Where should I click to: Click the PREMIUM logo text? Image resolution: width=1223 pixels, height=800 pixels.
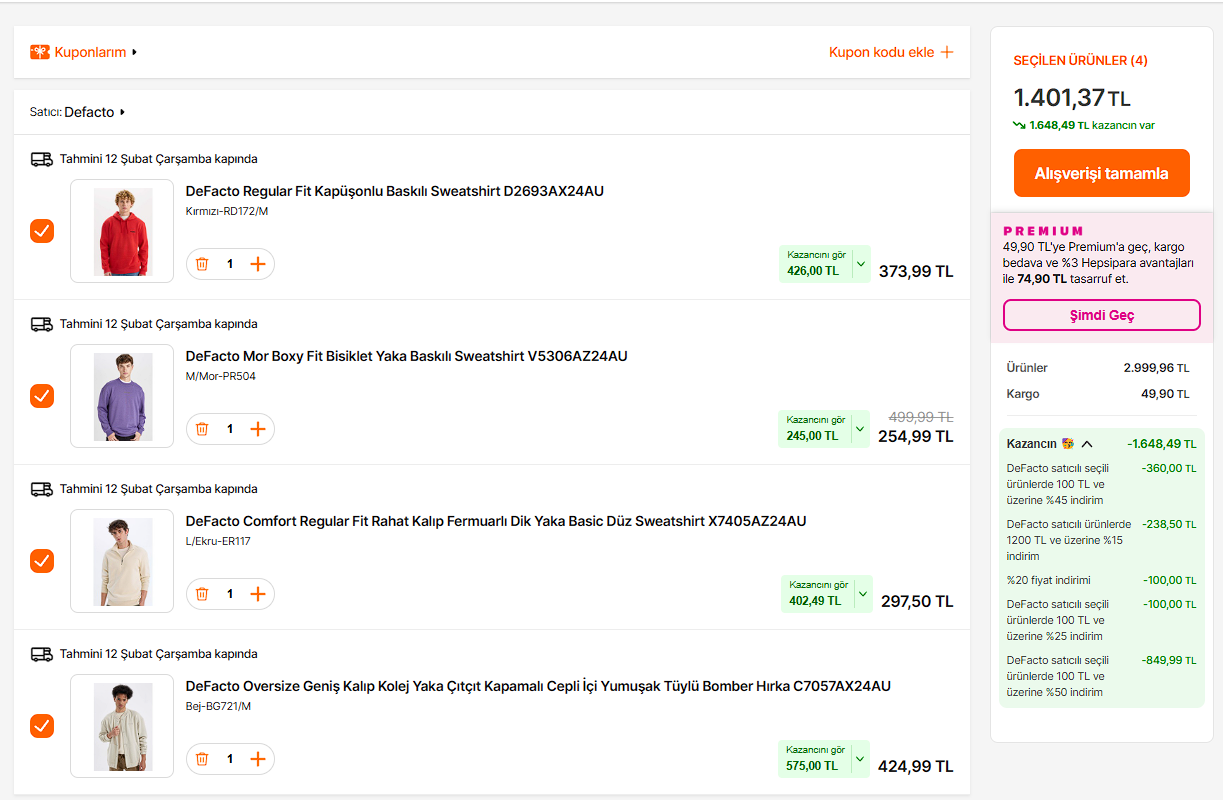tap(1043, 231)
